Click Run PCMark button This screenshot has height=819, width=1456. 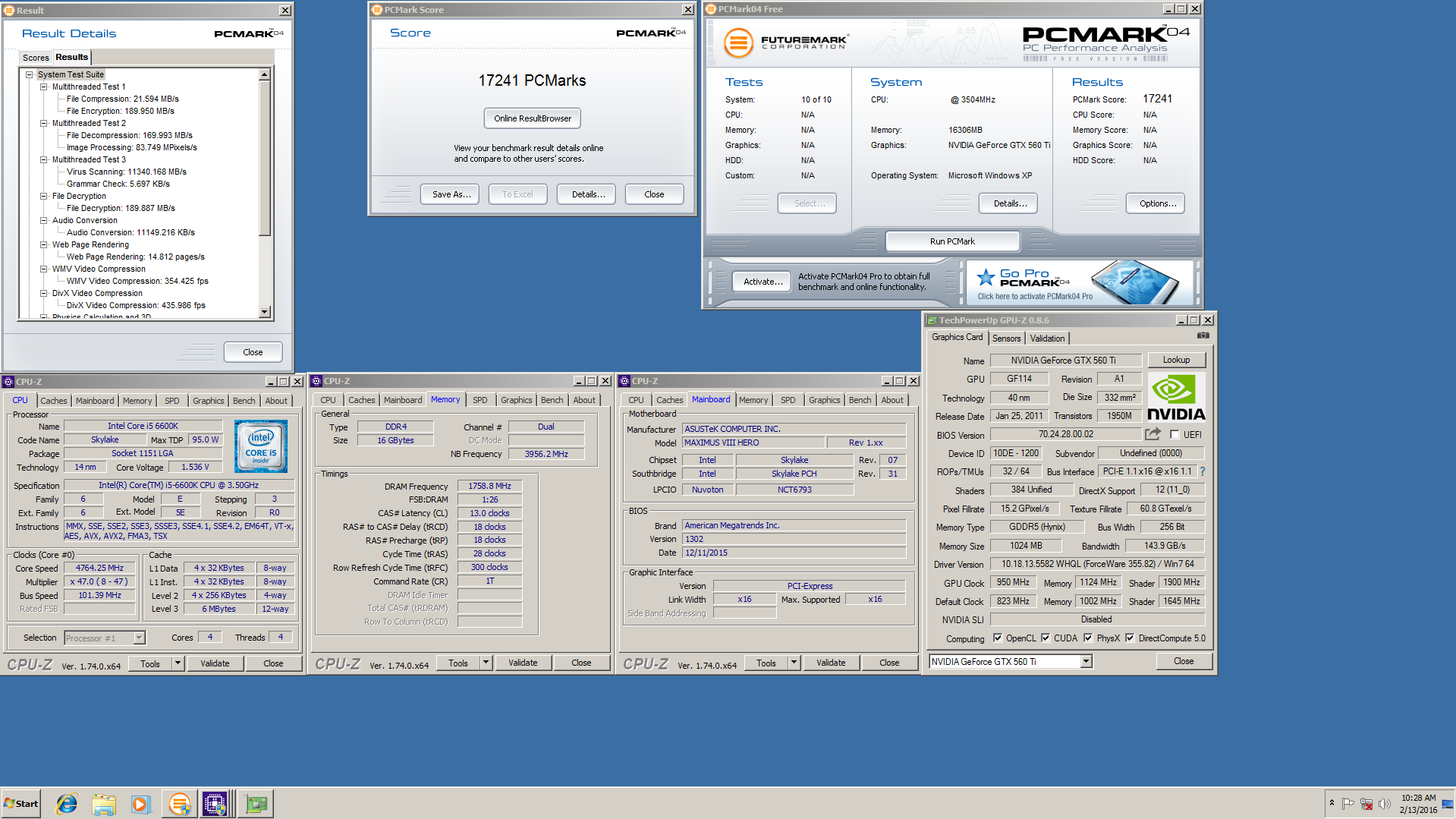tap(953, 241)
